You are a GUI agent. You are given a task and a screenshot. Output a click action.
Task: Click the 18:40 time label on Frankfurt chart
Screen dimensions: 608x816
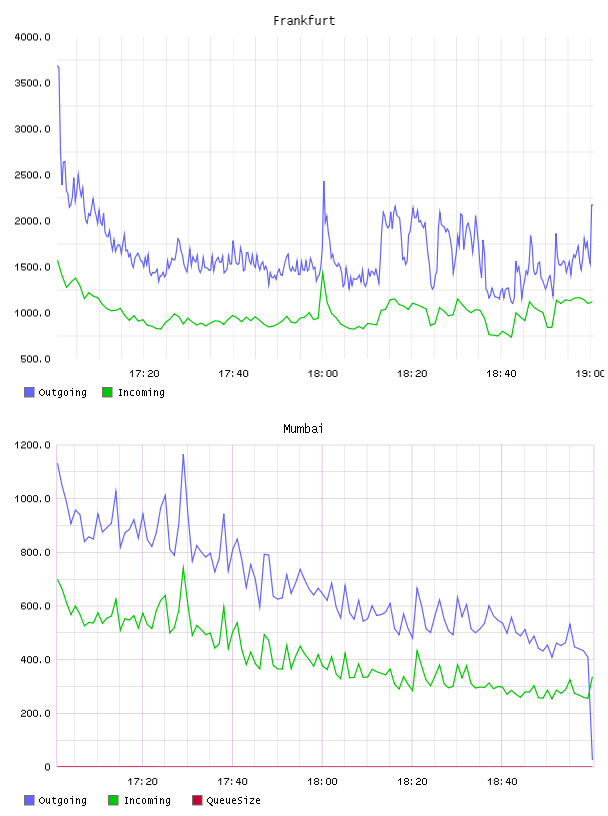[x=501, y=374]
